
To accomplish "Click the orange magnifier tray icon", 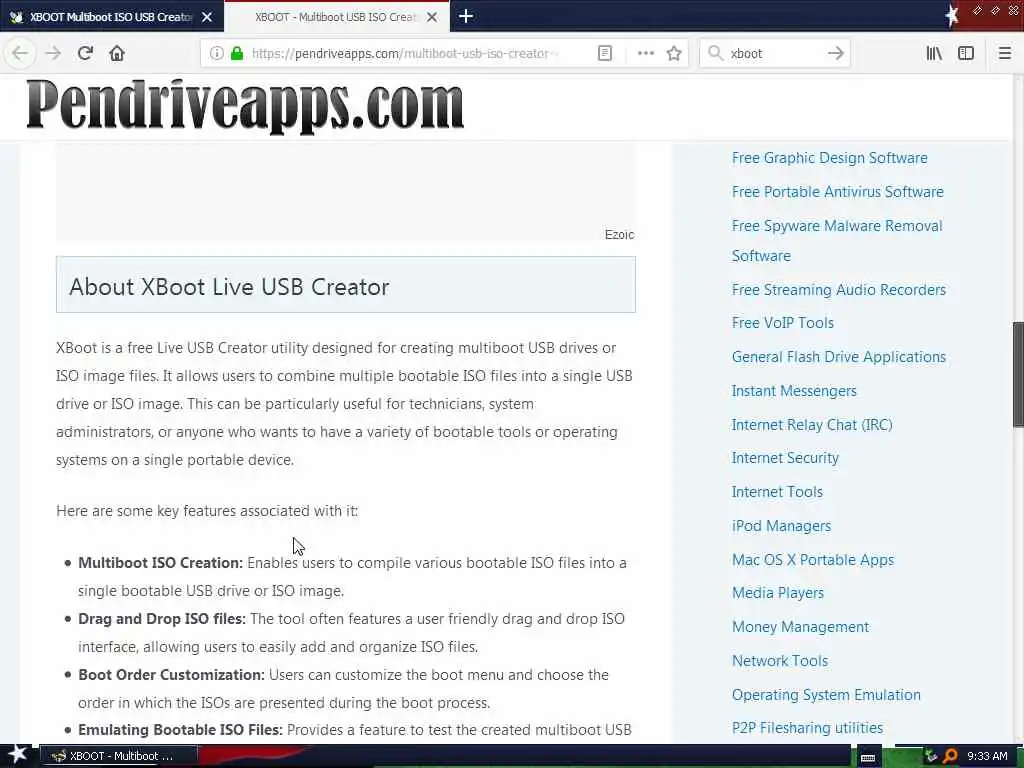I will pos(950,756).
